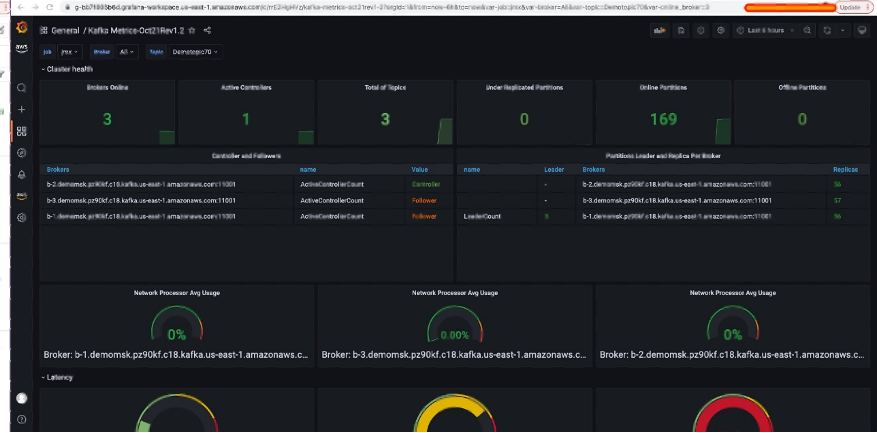The image size is (877, 433).
Task: Open the Brokers Online panel title menu
Action: [107, 88]
